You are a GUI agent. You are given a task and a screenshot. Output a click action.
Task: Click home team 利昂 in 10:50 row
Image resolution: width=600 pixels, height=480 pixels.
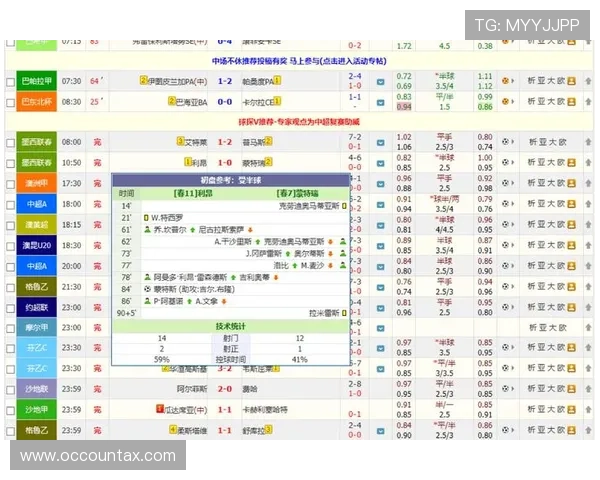[x=199, y=163]
